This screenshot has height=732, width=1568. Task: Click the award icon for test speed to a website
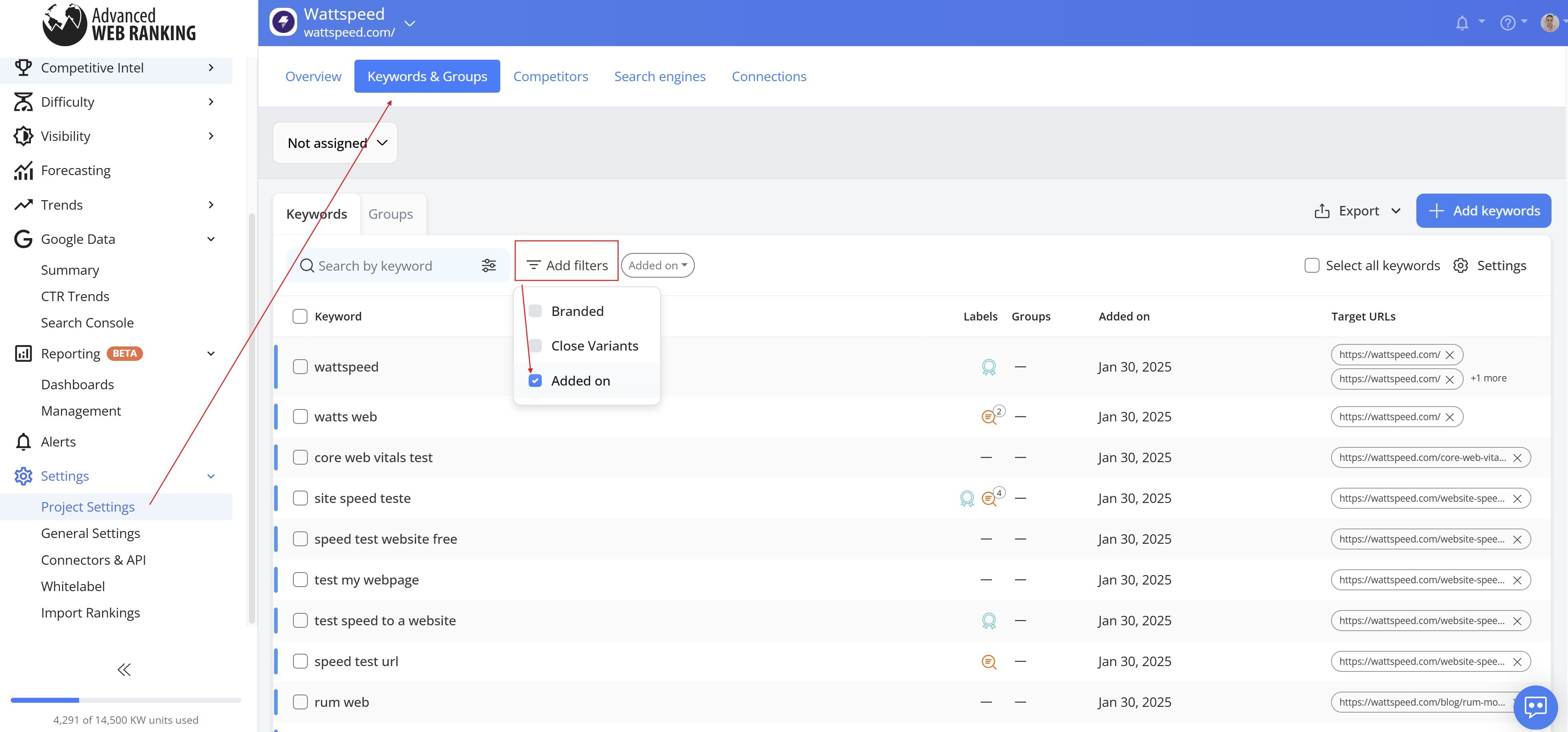(x=989, y=621)
